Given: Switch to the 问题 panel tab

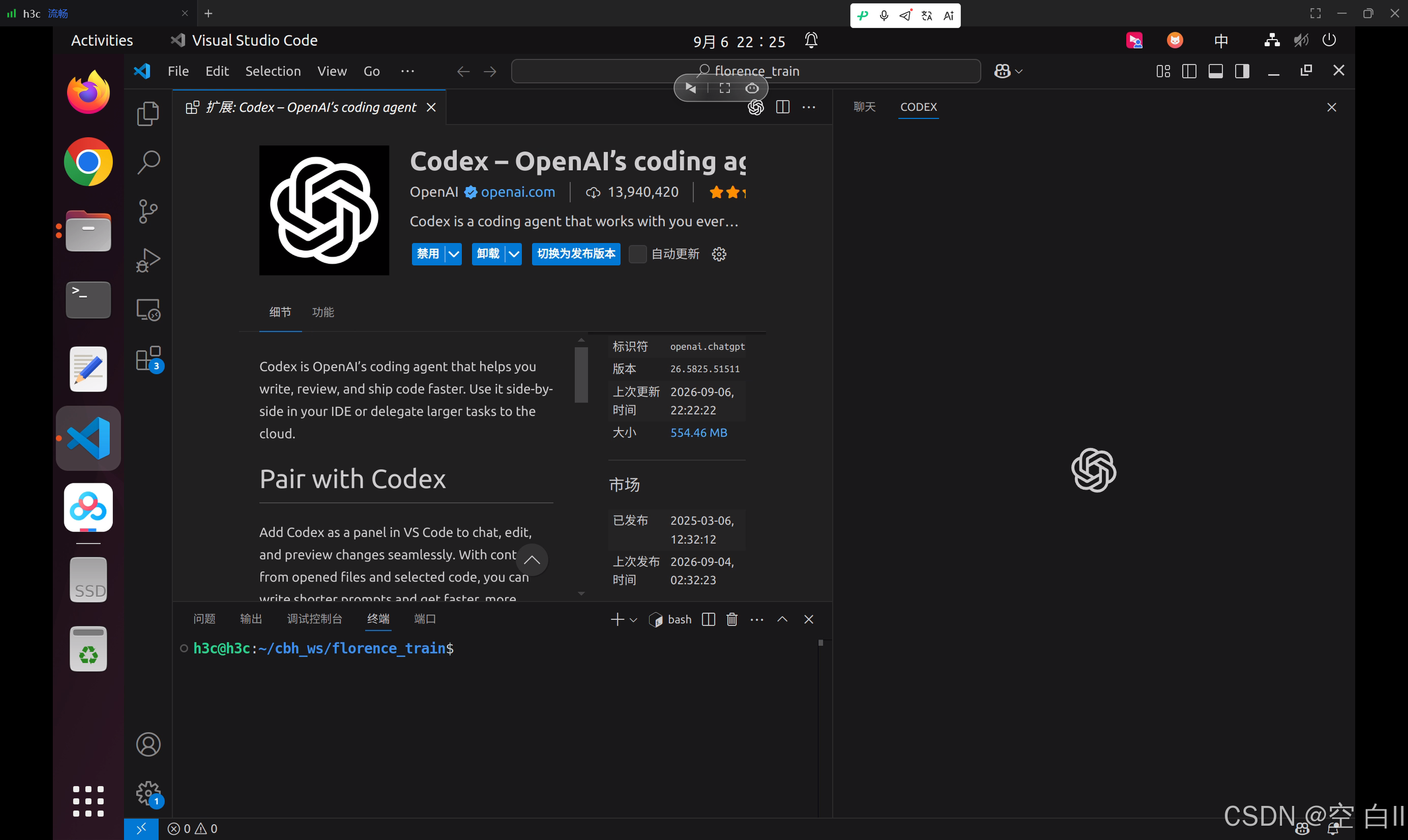Looking at the screenshot, I should 205,618.
